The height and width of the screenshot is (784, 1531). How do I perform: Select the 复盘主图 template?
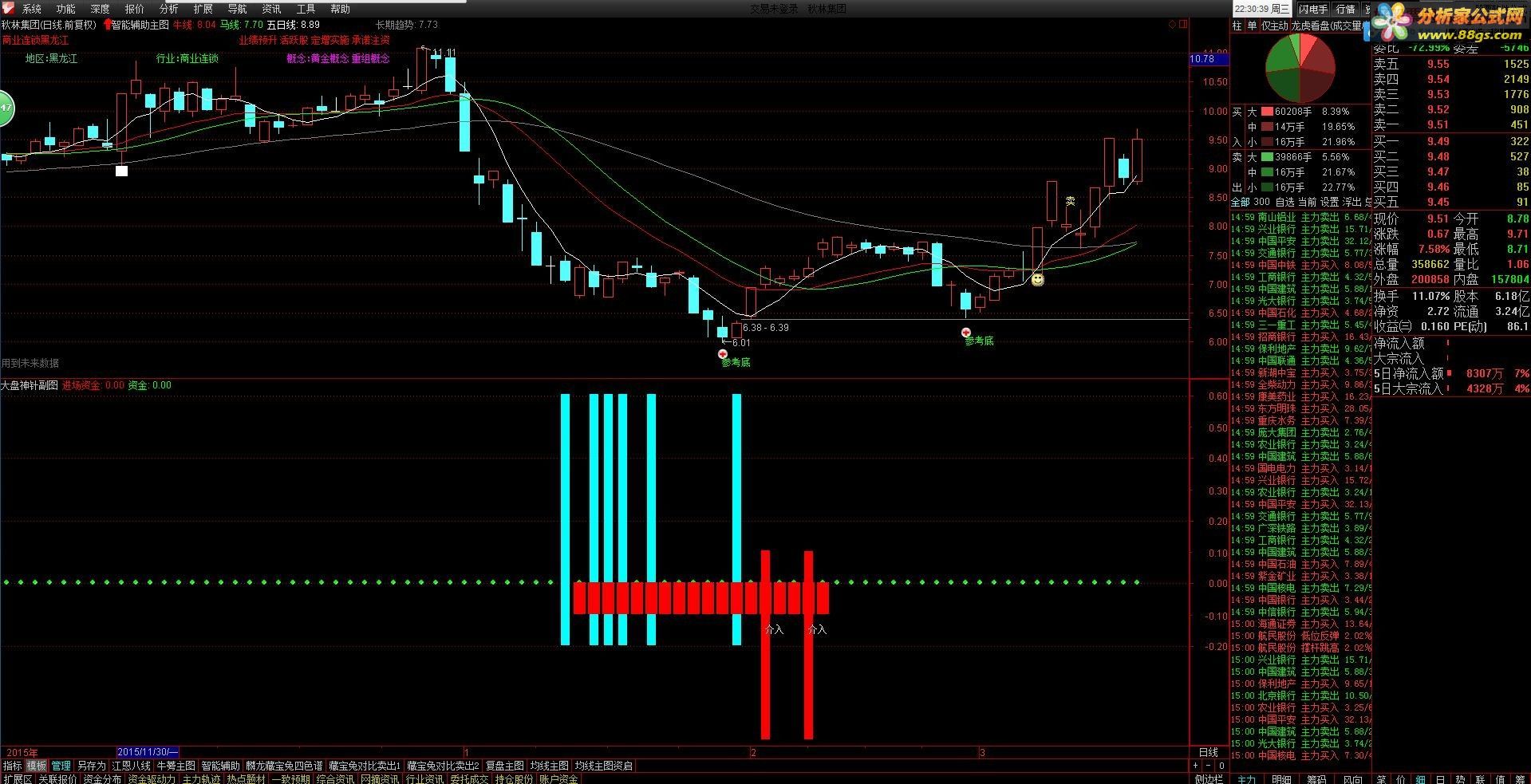point(505,766)
